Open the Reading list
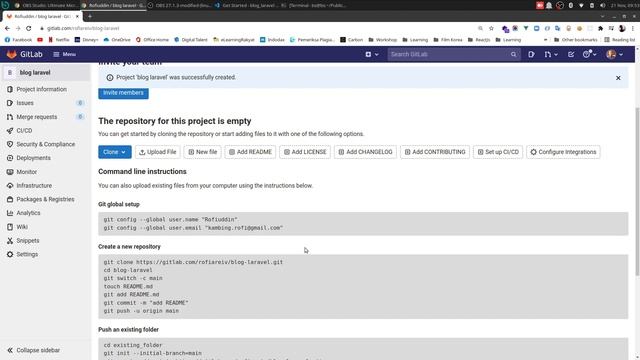The image size is (640, 360). point(619,40)
